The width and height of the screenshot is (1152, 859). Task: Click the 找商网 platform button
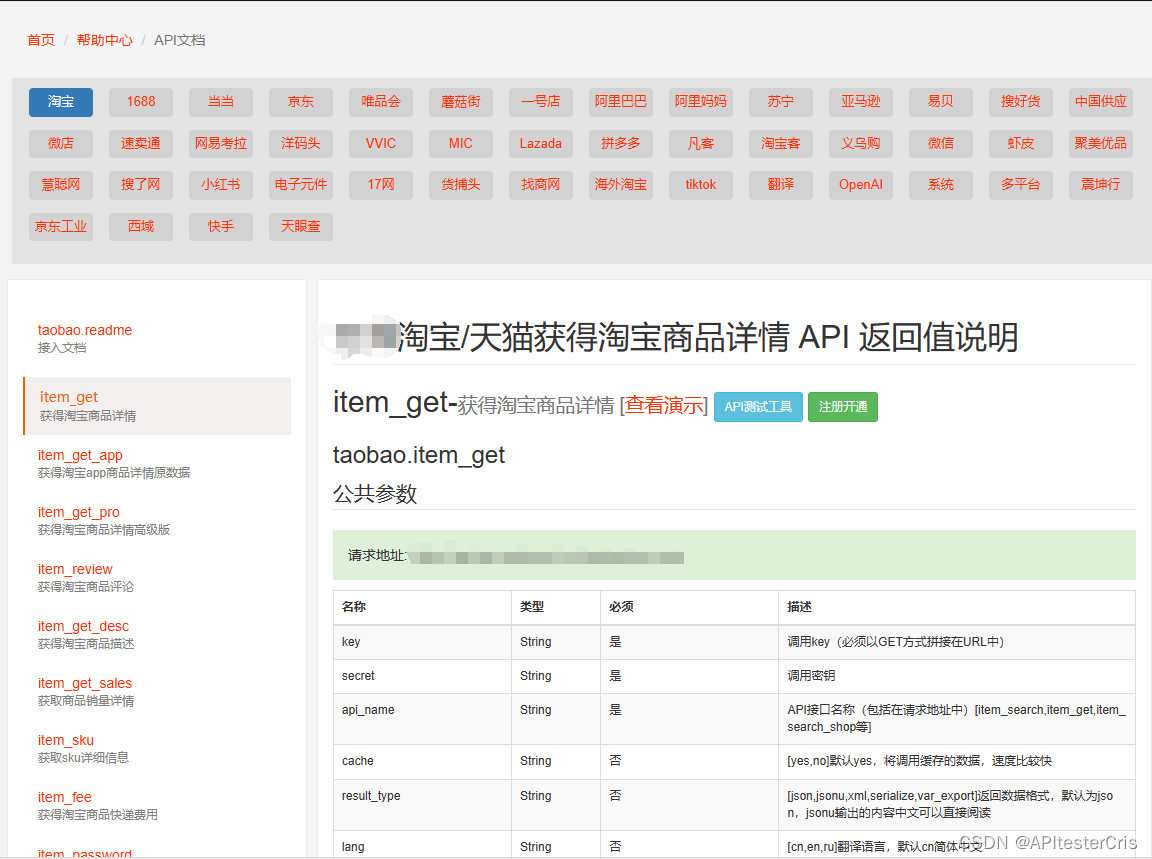point(541,185)
